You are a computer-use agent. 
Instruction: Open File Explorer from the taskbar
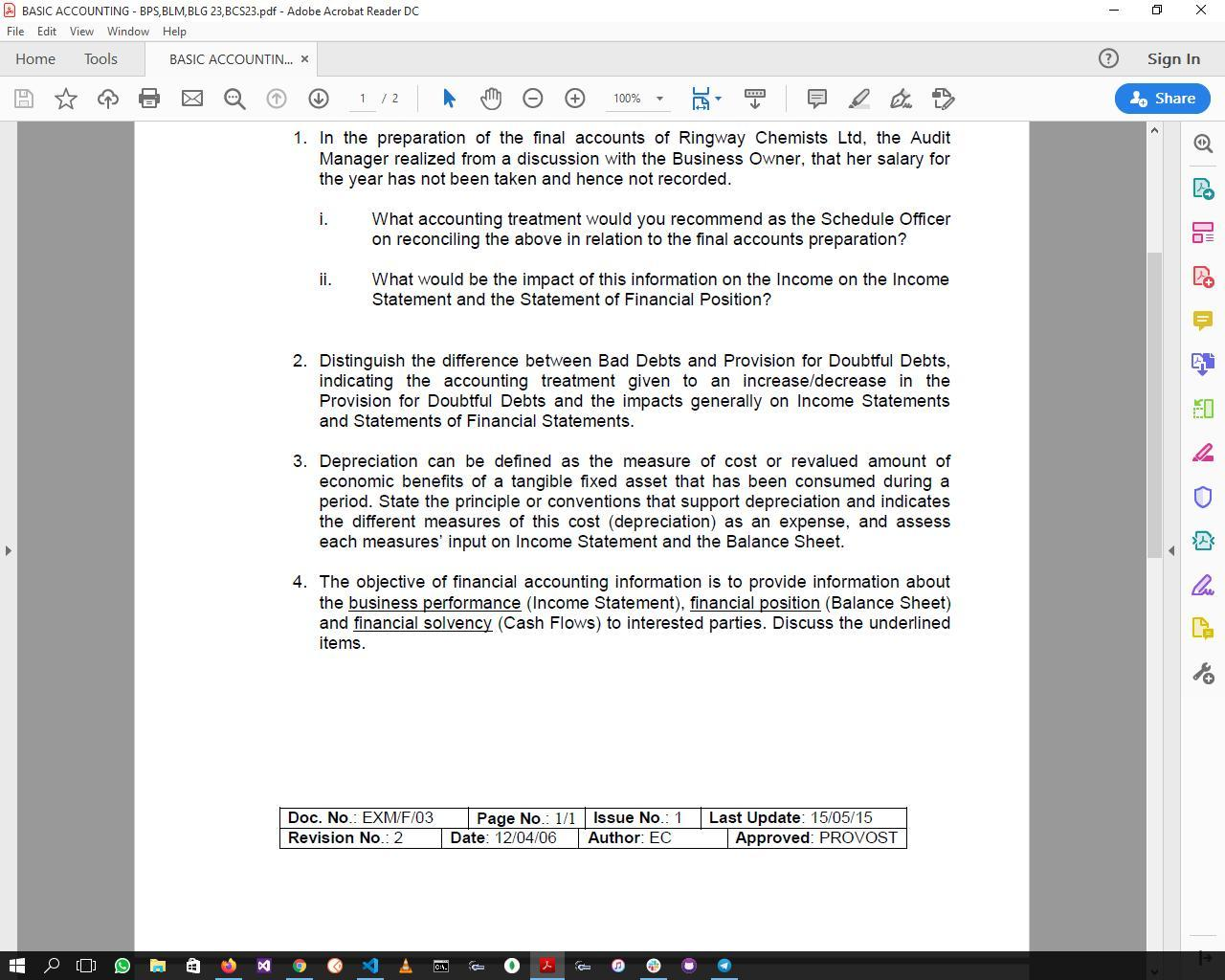(157, 966)
